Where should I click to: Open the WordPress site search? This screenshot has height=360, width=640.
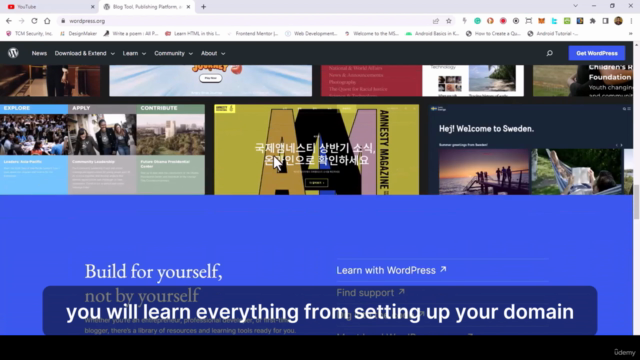(549, 53)
